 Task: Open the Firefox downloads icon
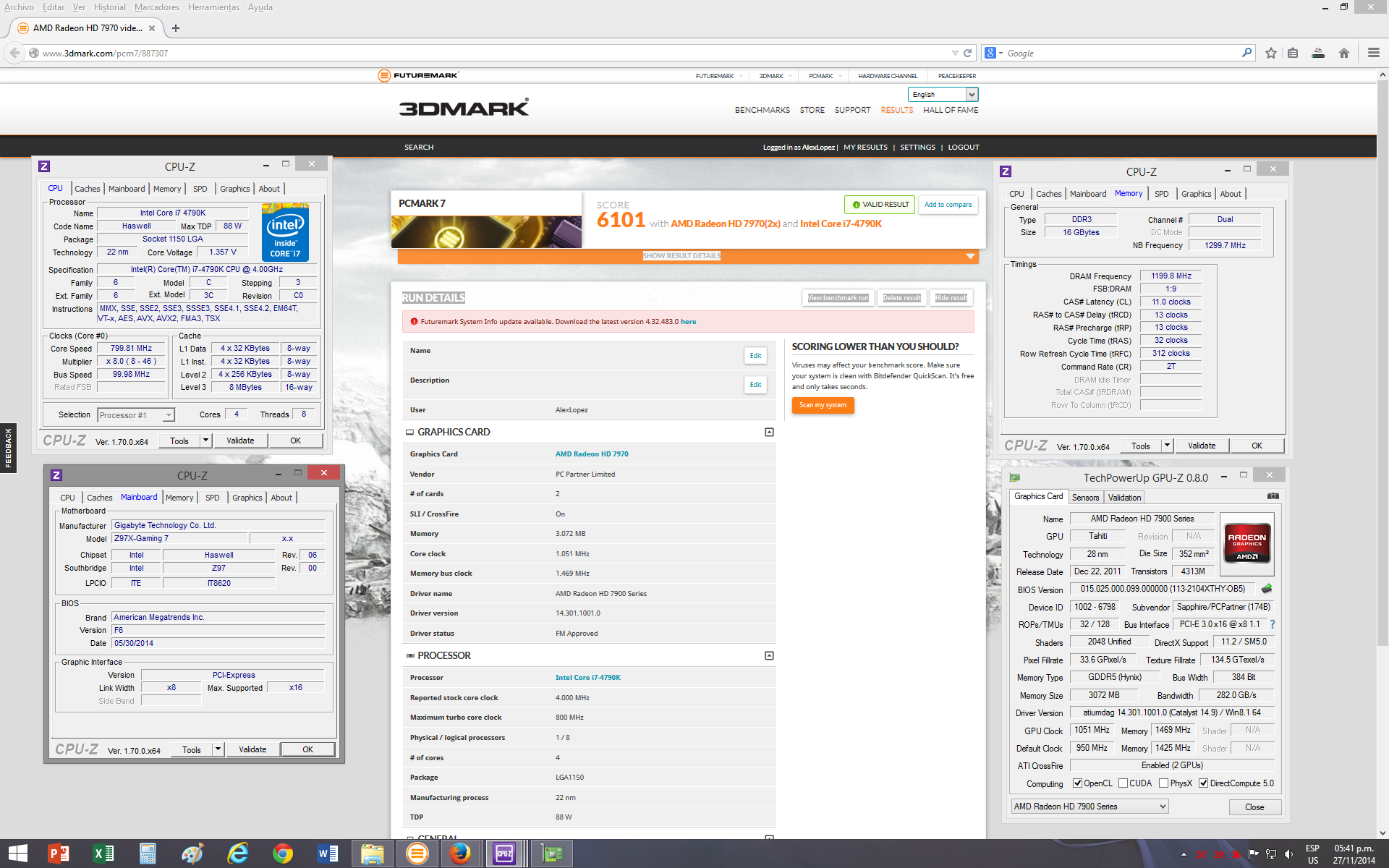pos(1318,53)
